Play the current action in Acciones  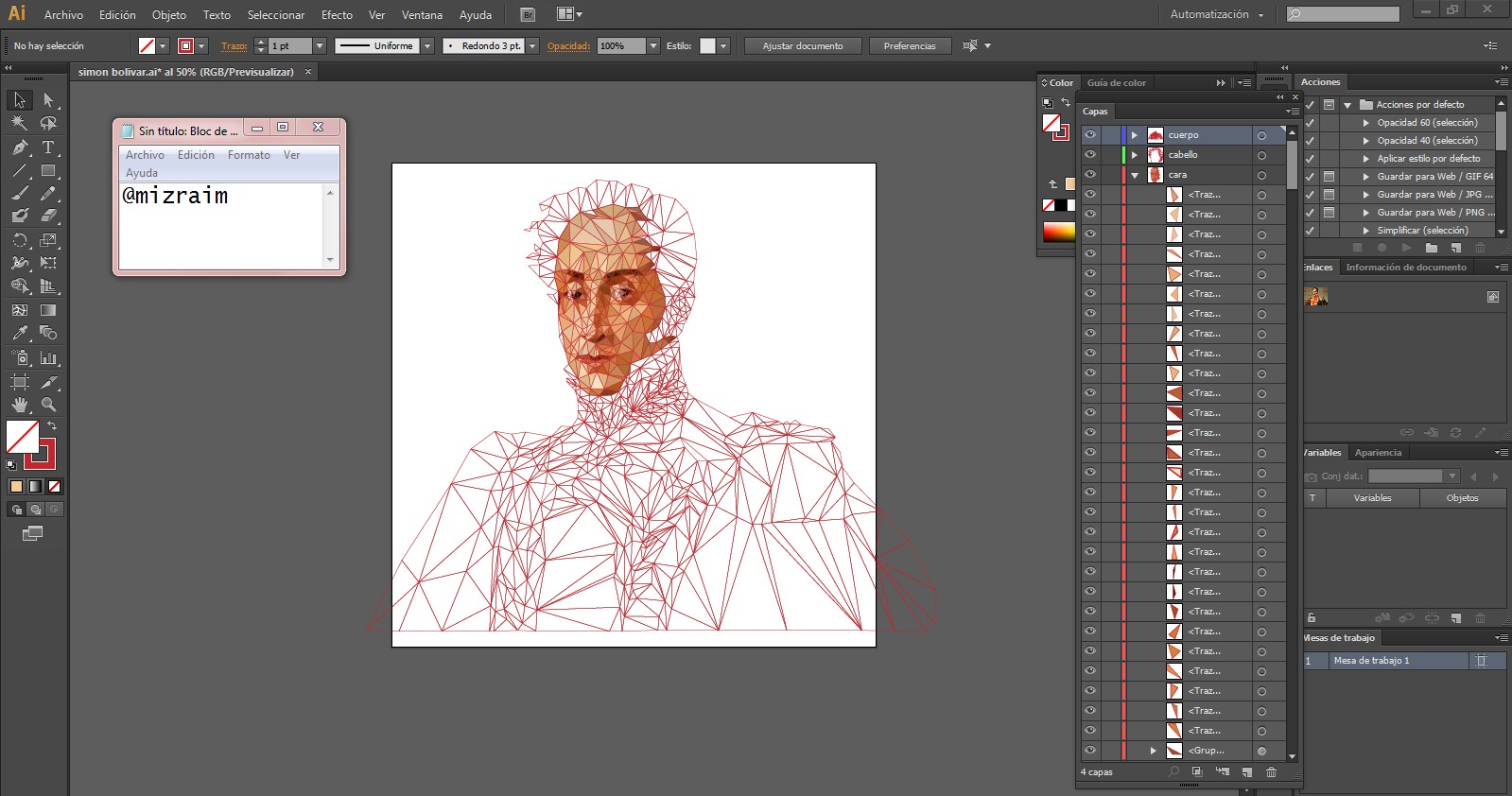click(x=1406, y=248)
